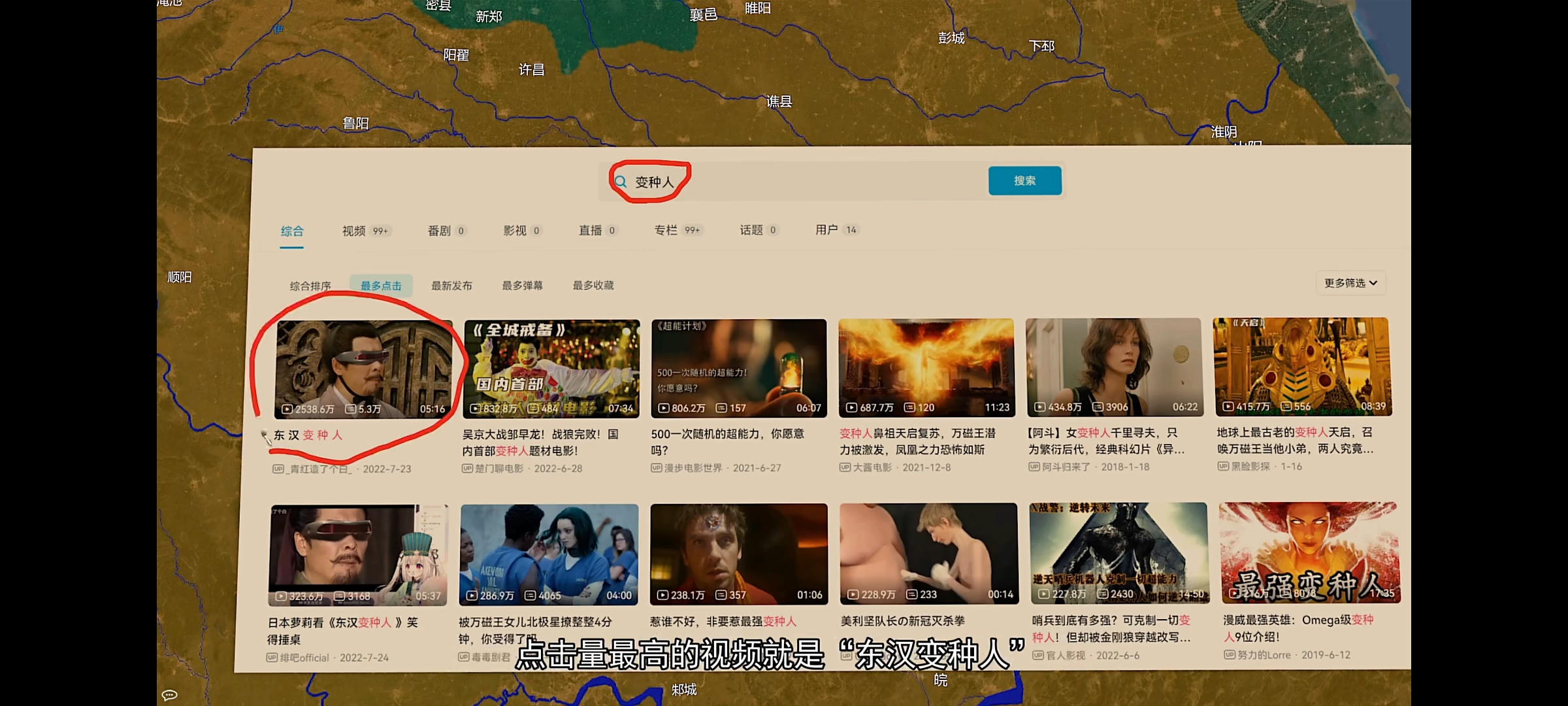Open the 更多筛选 dropdown
This screenshot has width=1568, height=706.
1350,283
